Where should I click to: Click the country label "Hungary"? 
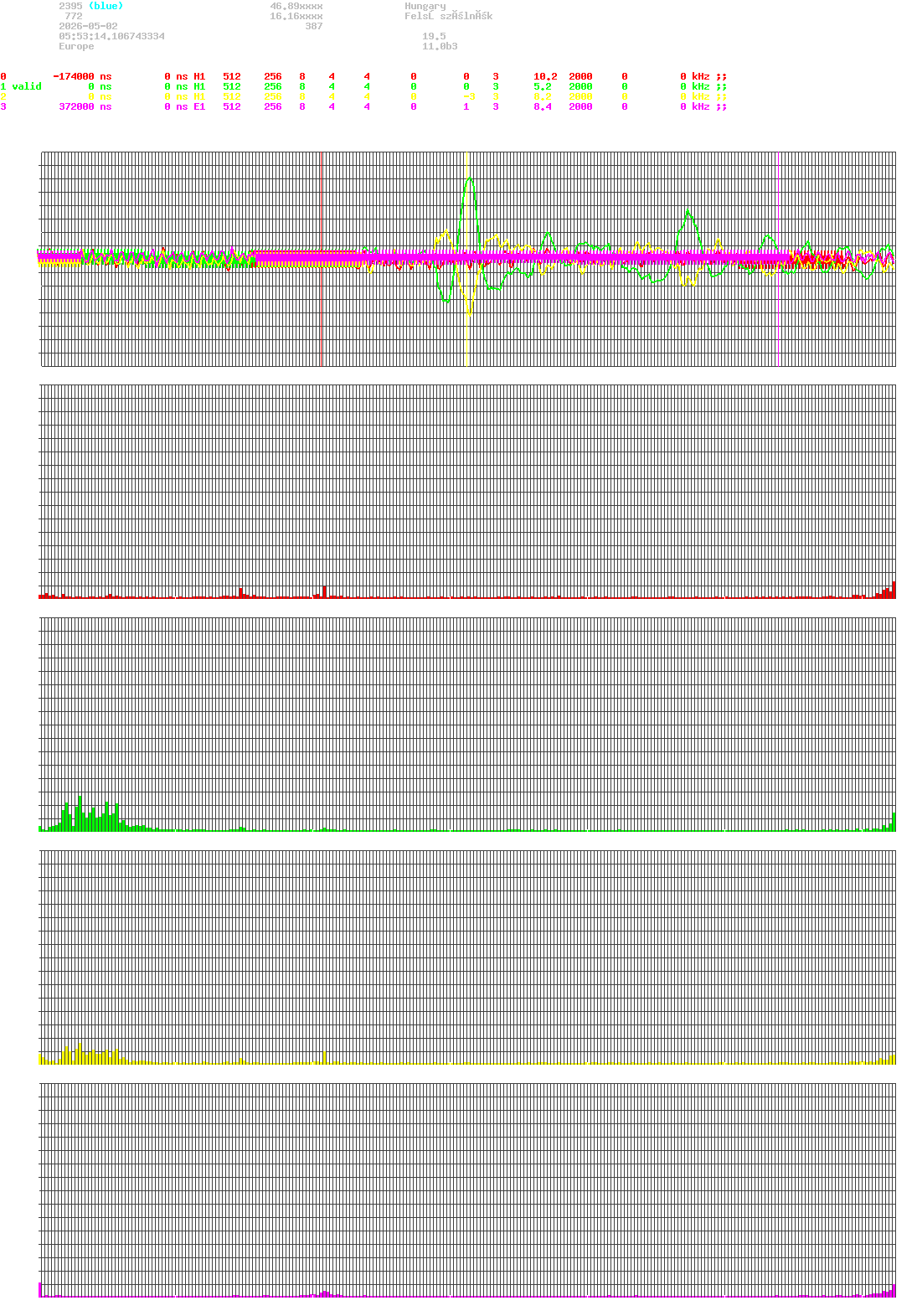pos(425,6)
